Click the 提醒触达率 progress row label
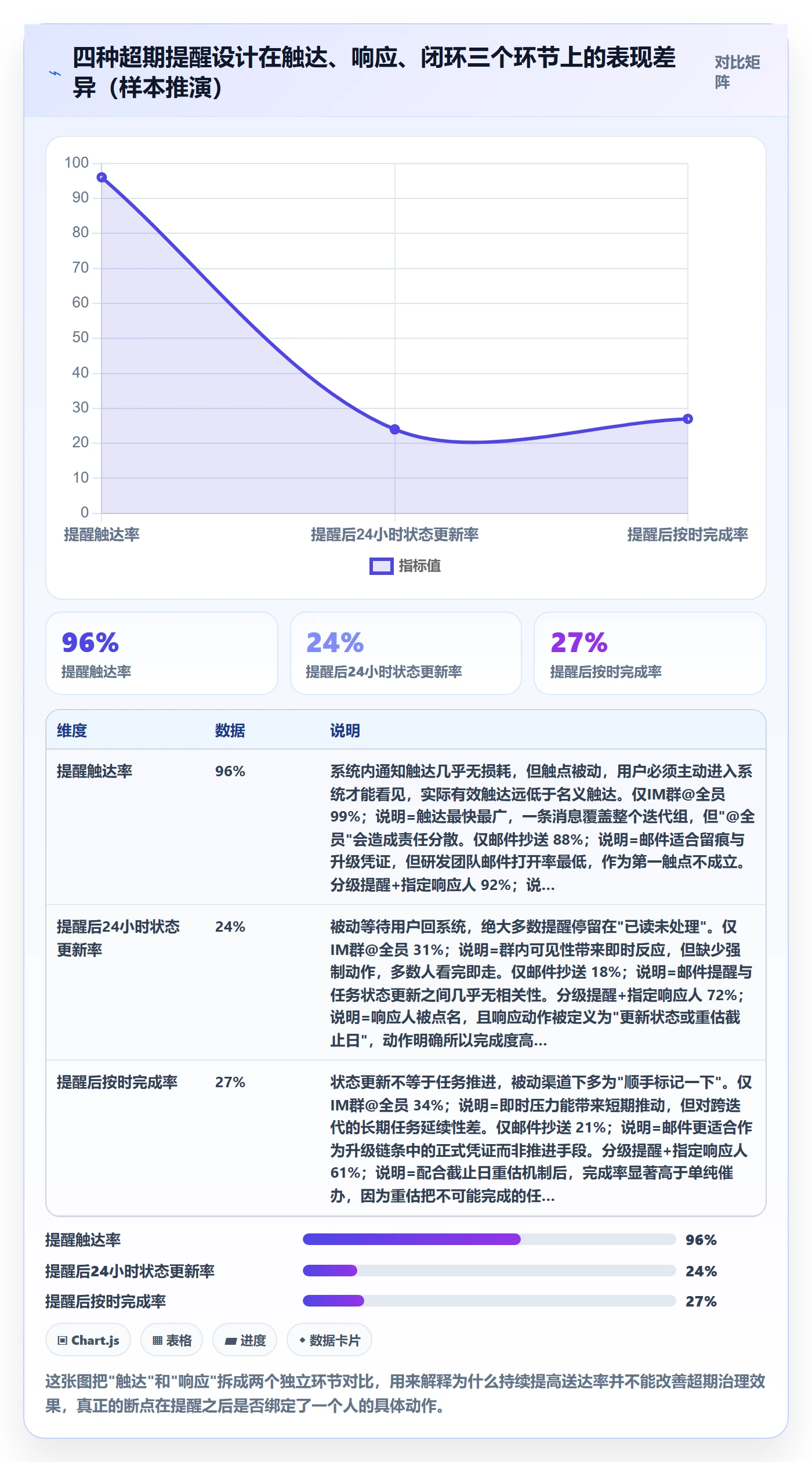The height and width of the screenshot is (1462, 812). pos(83,1240)
